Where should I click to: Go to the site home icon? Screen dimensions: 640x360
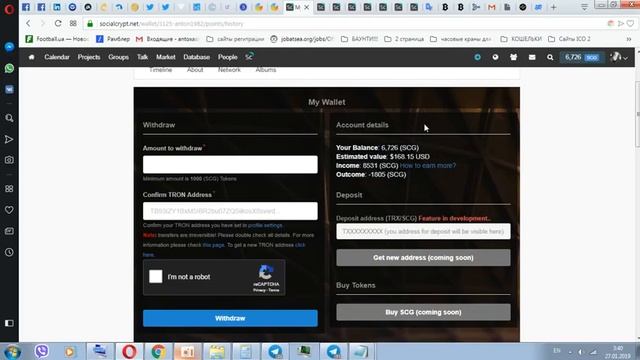tap(31, 57)
